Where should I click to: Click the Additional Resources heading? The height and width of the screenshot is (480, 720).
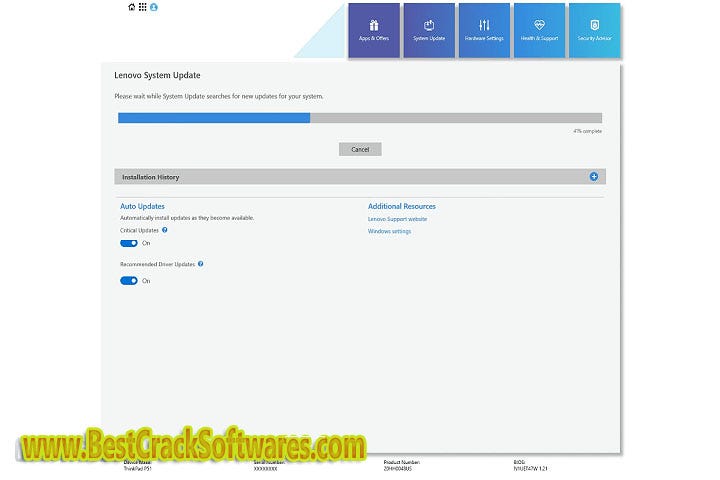click(x=402, y=206)
